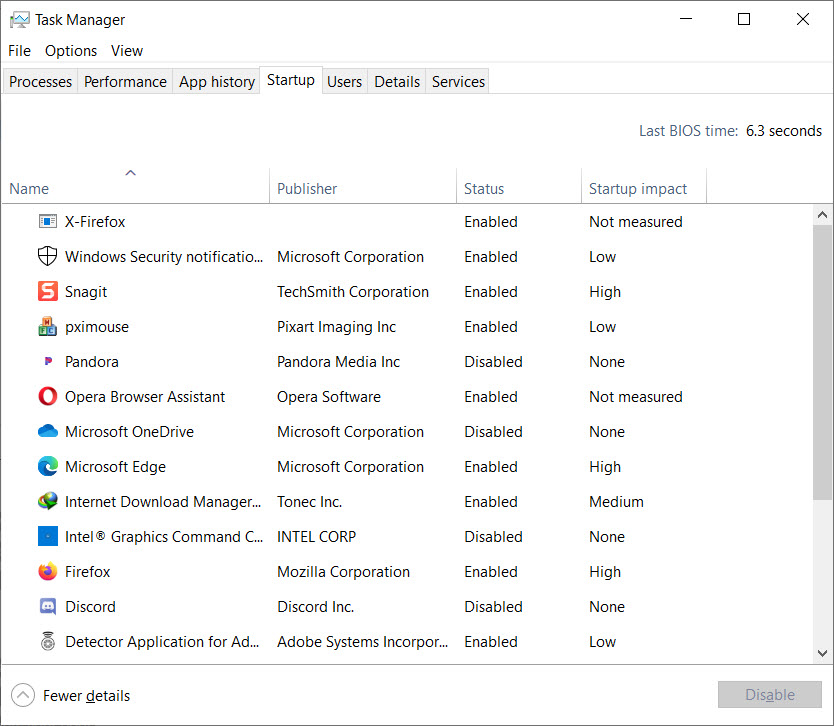Select the Discord entry name

90,607
